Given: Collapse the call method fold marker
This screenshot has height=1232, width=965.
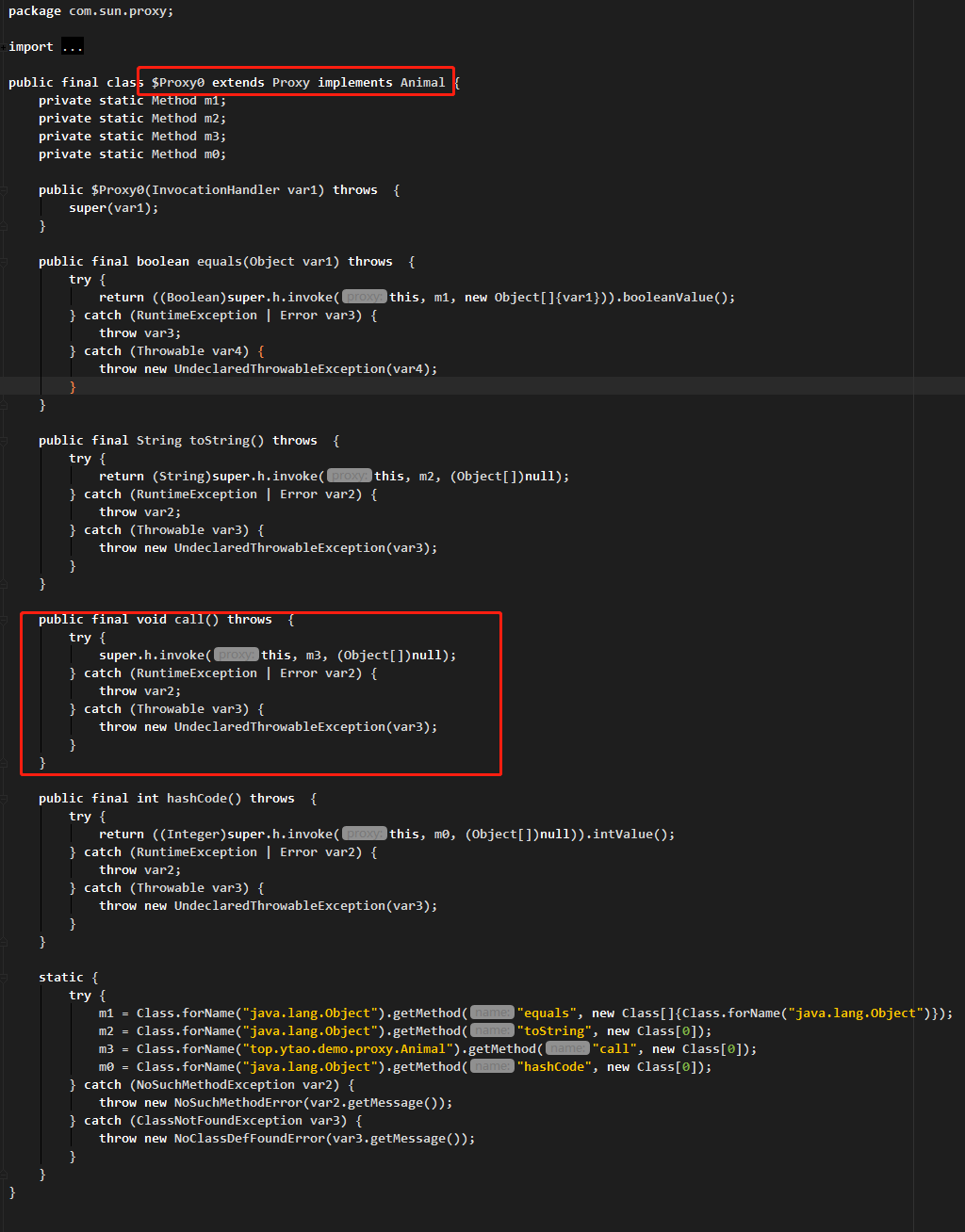Looking at the screenshot, I should 4,620.
